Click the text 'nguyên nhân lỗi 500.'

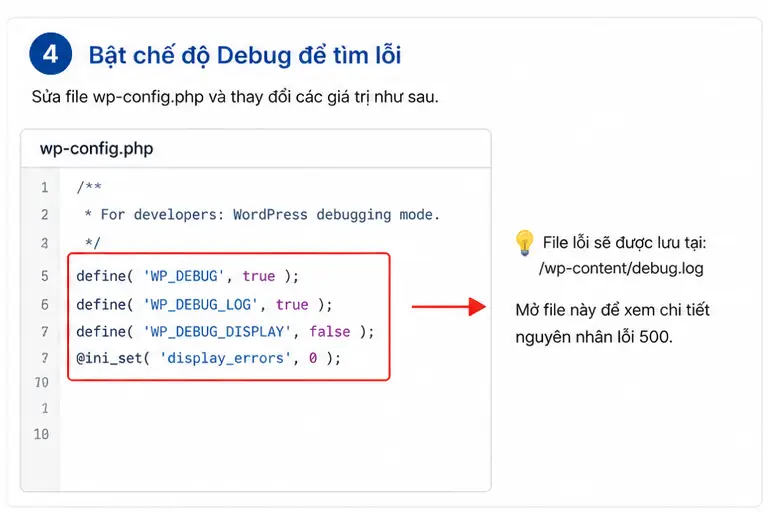click(594, 337)
